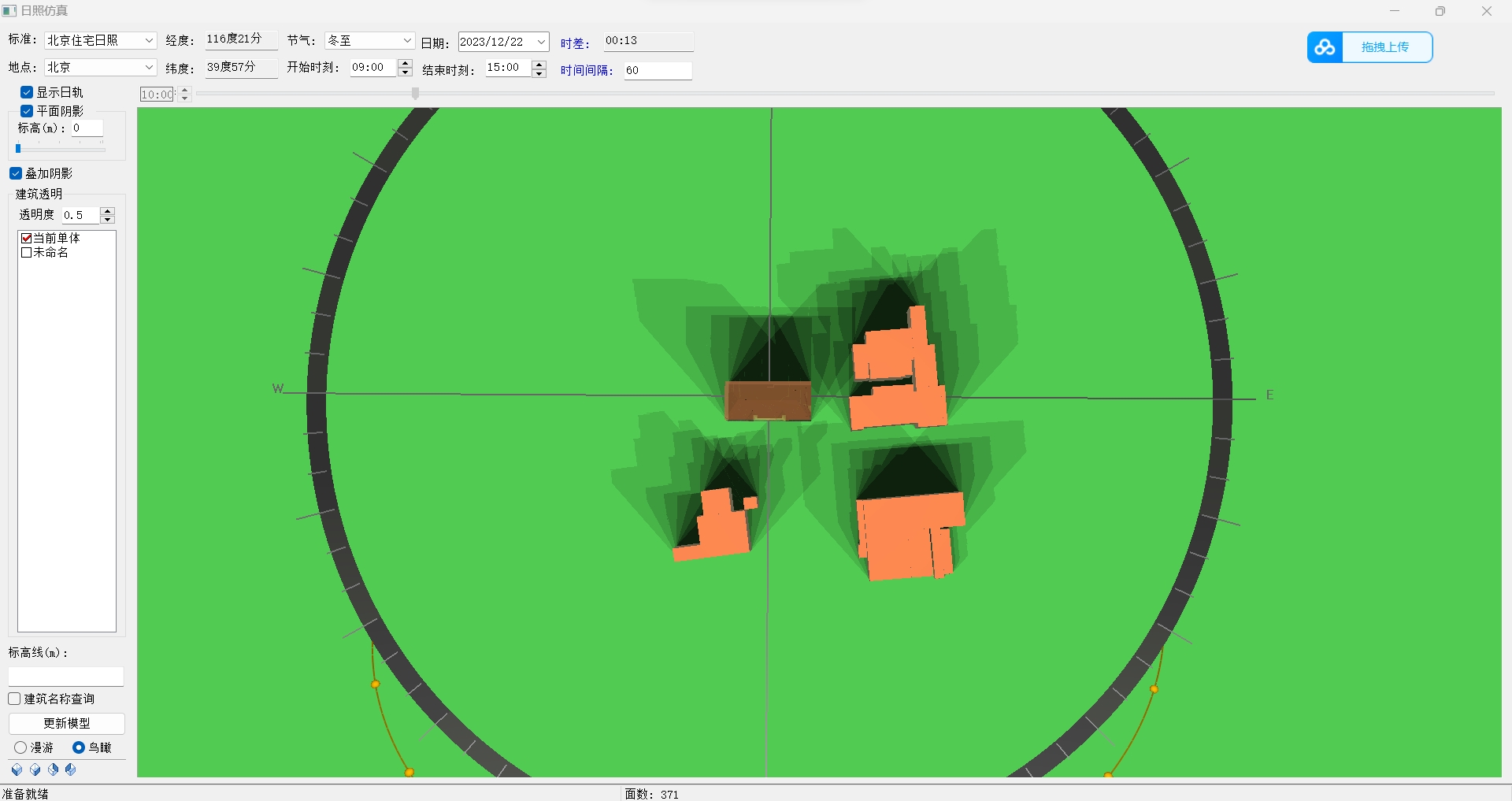Click the 结束时刻 time field 15:00
Screen dimensions: 1512x801
(x=507, y=69)
